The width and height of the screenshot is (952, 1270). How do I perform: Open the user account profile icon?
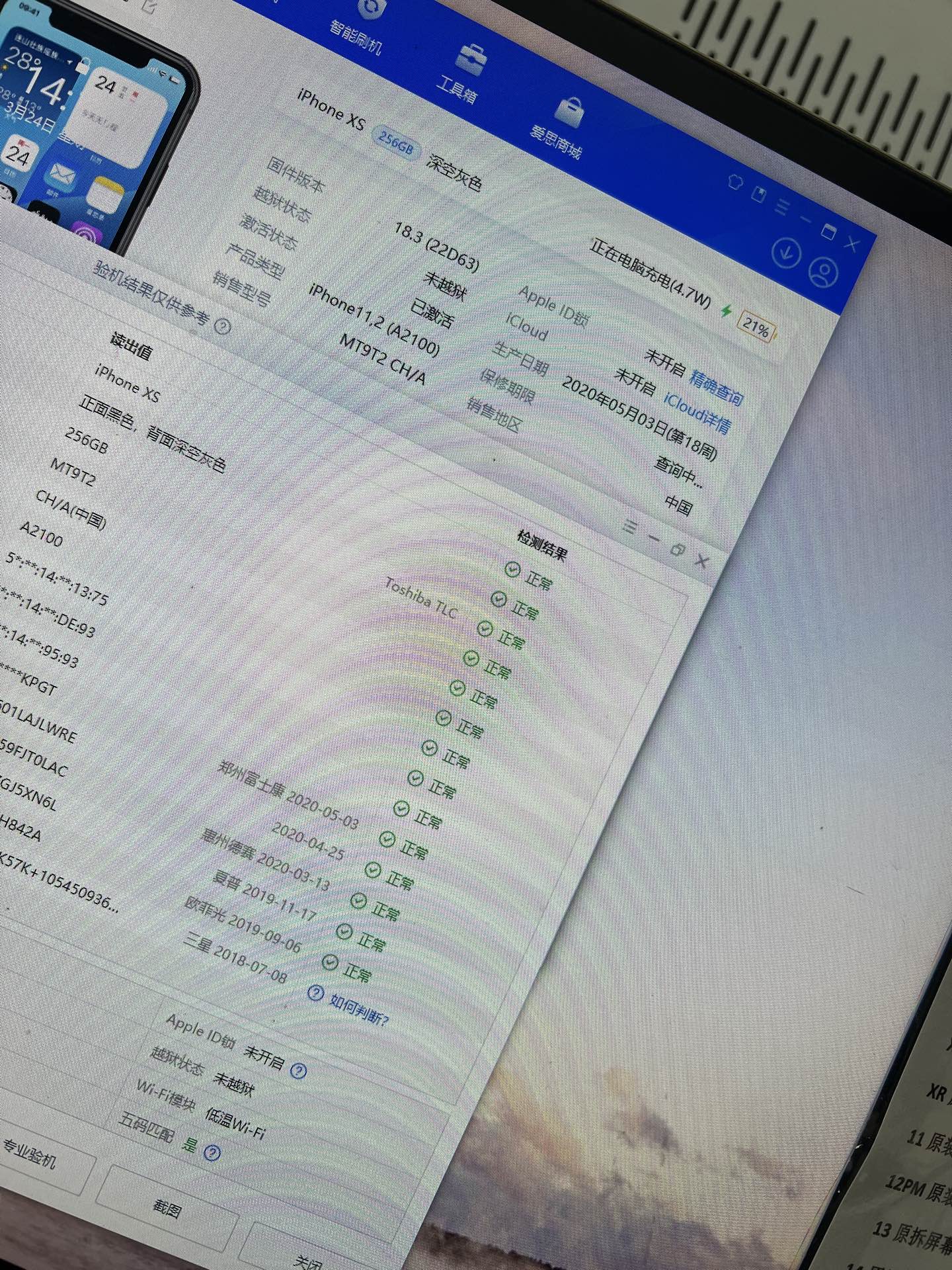[823, 272]
